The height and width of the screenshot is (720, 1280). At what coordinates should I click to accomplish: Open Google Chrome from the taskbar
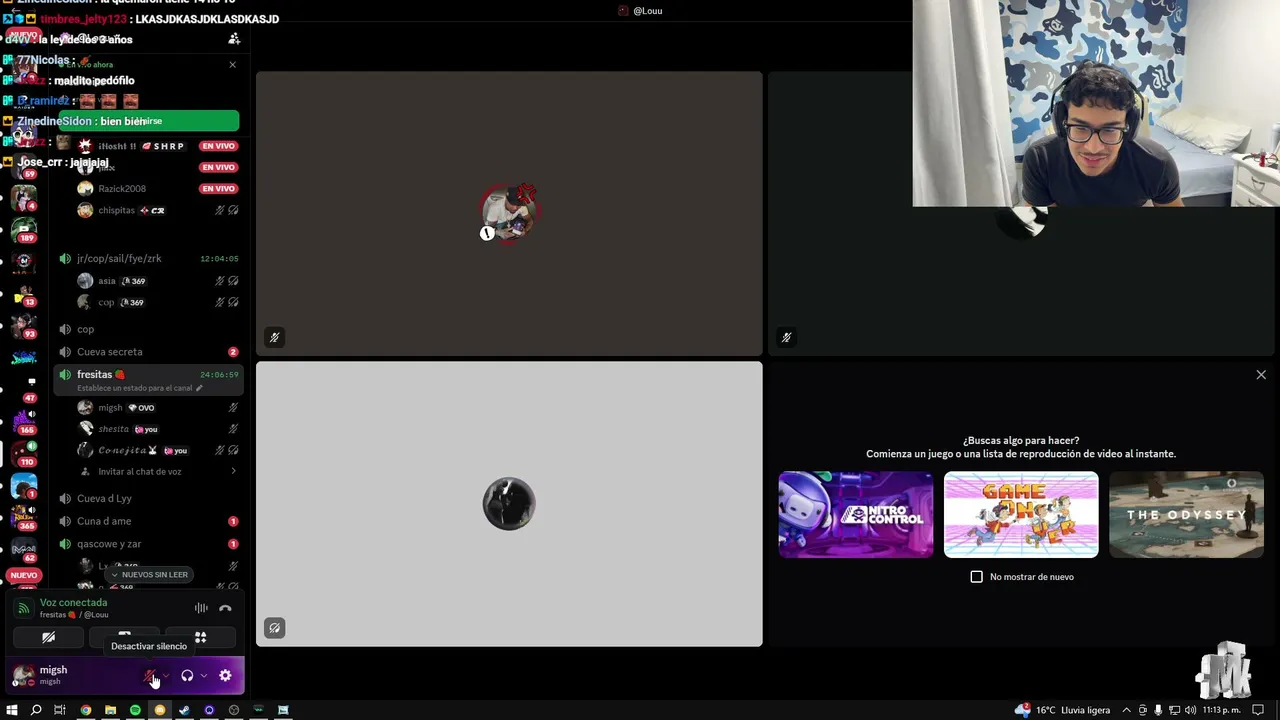[x=86, y=710]
